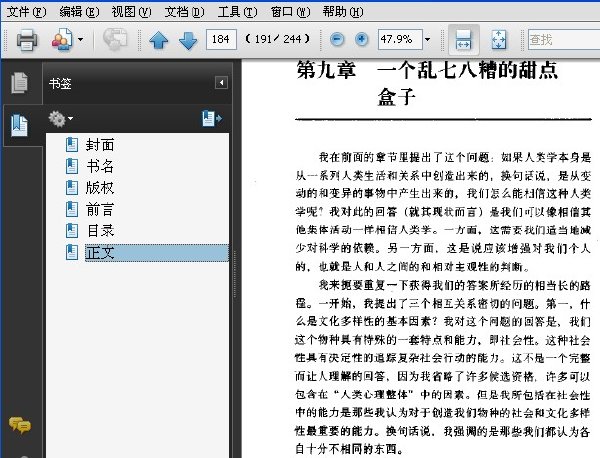
Task: Toggle the fit width scrolling mode icon
Action: (463, 39)
